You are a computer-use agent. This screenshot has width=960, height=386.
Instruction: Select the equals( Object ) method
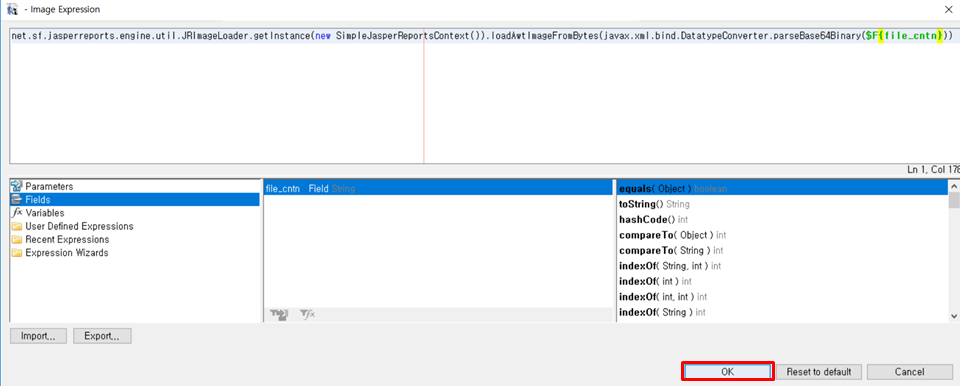tap(782, 189)
